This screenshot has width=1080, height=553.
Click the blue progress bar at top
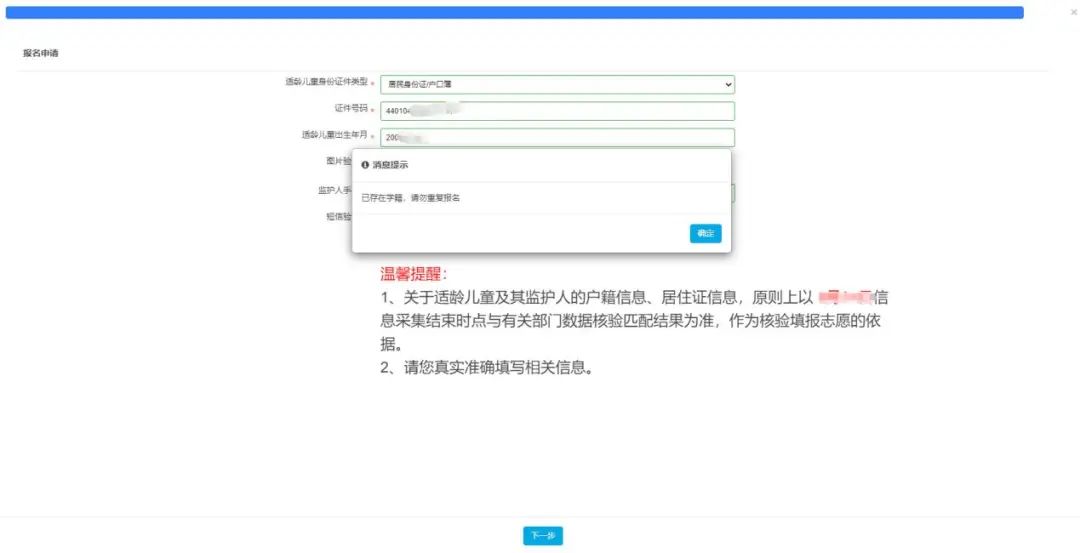pos(512,13)
